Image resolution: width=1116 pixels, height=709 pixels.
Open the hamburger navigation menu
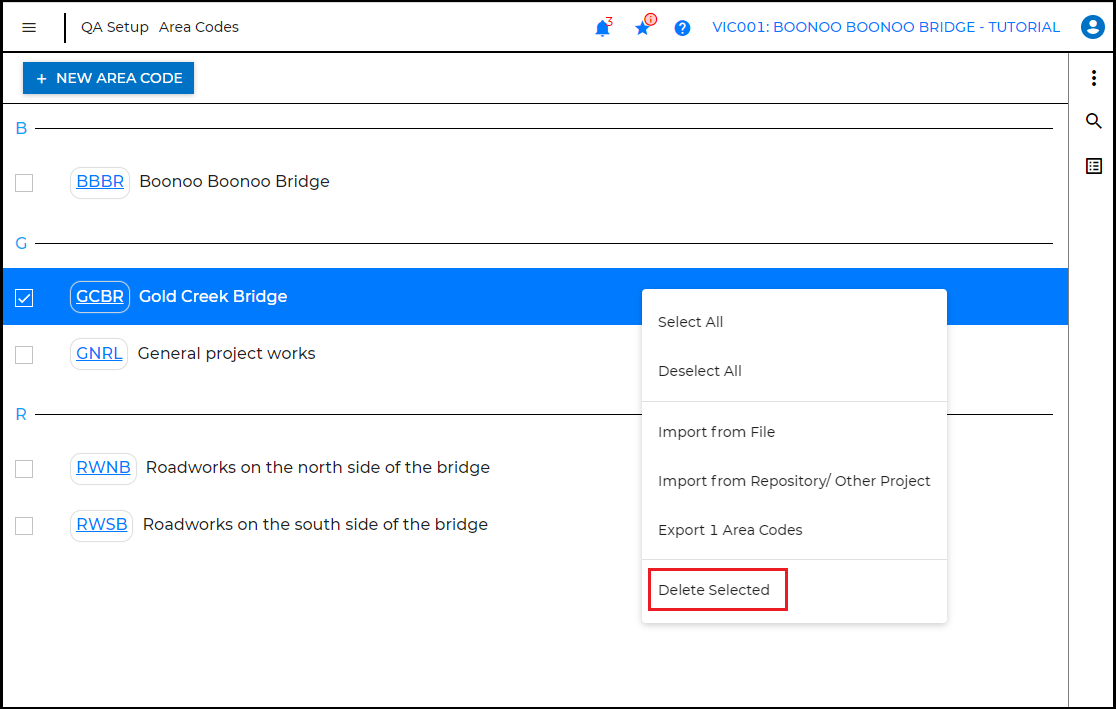point(29,28)
